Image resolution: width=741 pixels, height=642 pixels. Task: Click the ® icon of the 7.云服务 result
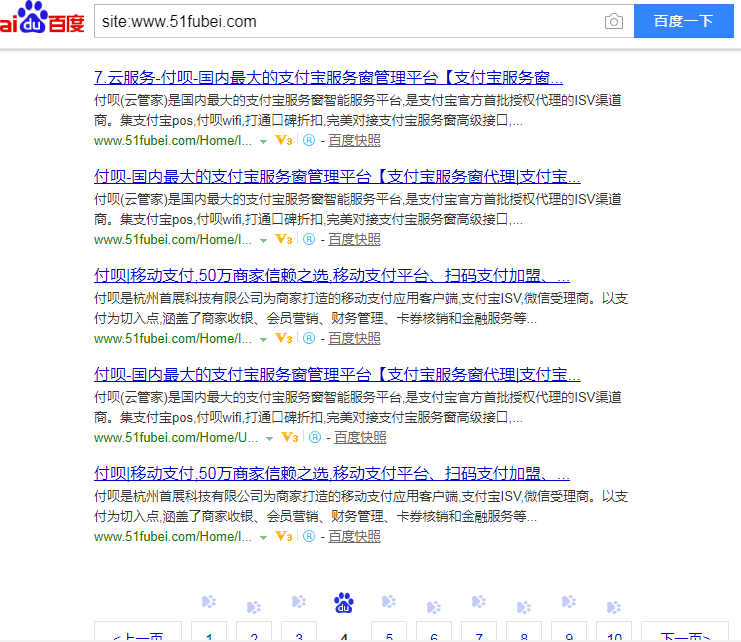309,140
